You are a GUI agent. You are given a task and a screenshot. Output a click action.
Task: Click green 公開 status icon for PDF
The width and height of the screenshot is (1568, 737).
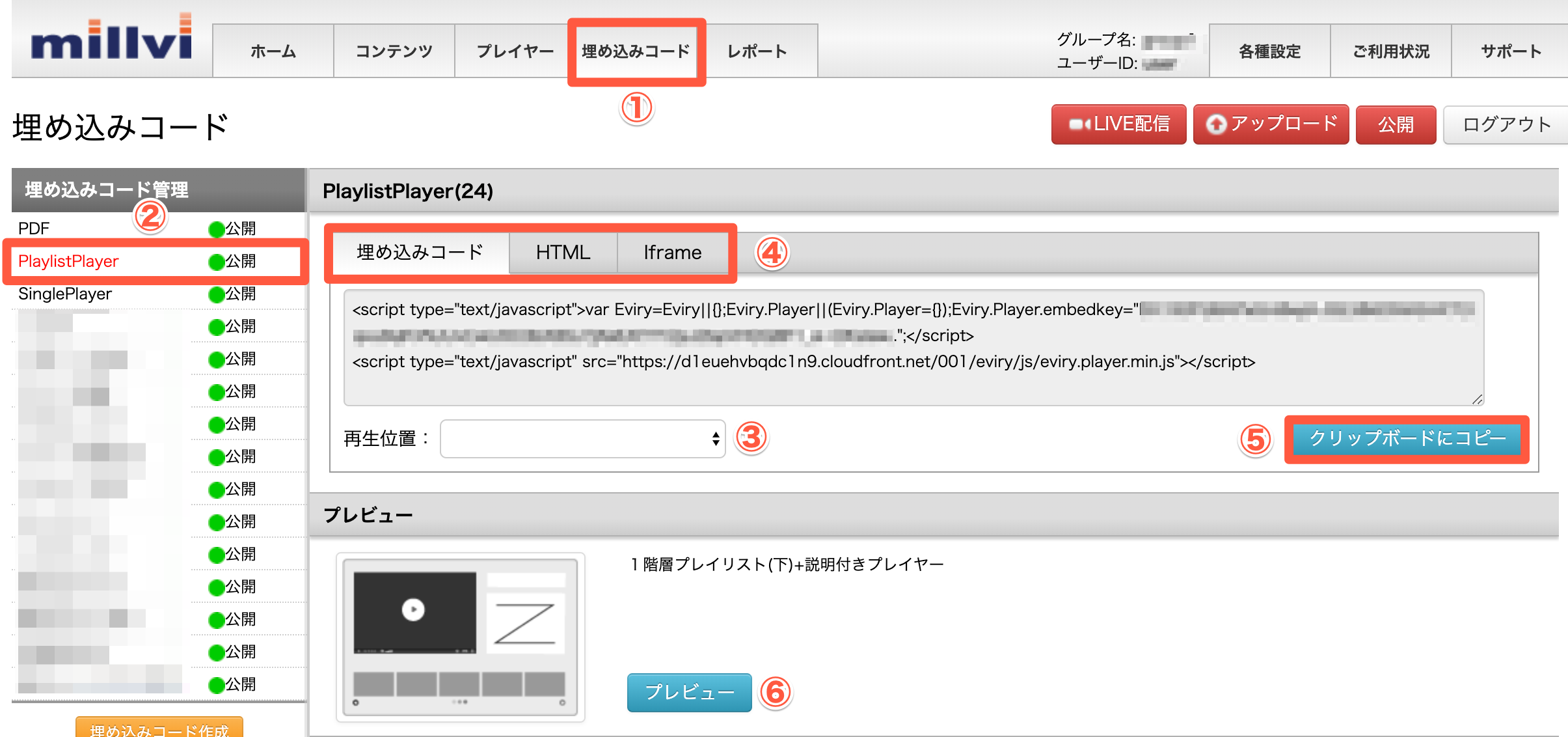pyautogui.click(x=216, y=229)
